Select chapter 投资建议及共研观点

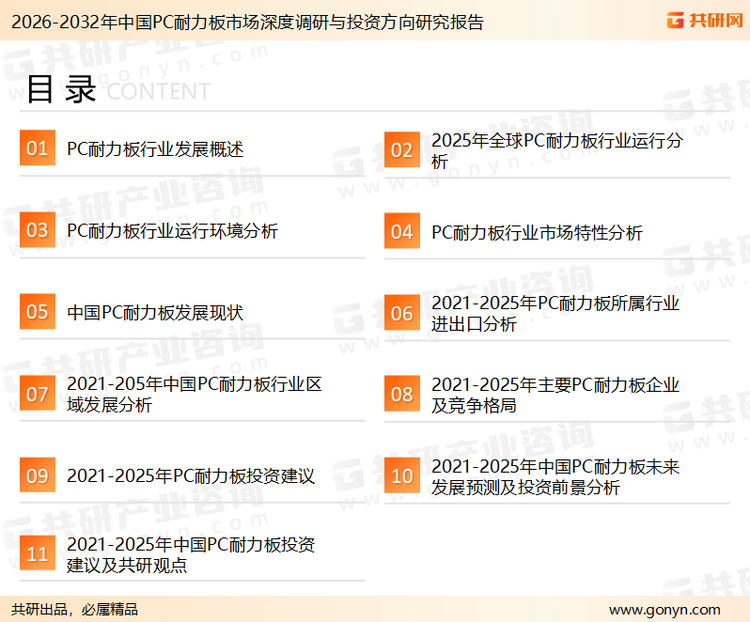(191, 555)
